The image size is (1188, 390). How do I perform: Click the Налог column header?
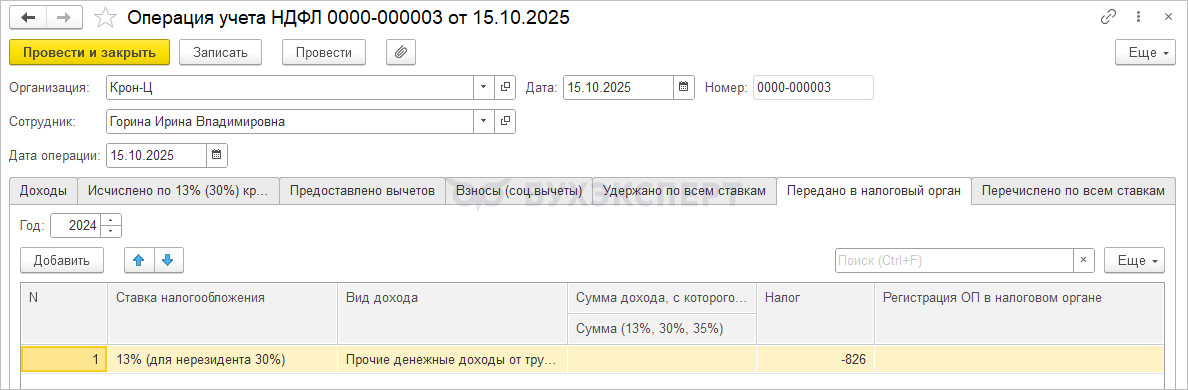[815, 314]
